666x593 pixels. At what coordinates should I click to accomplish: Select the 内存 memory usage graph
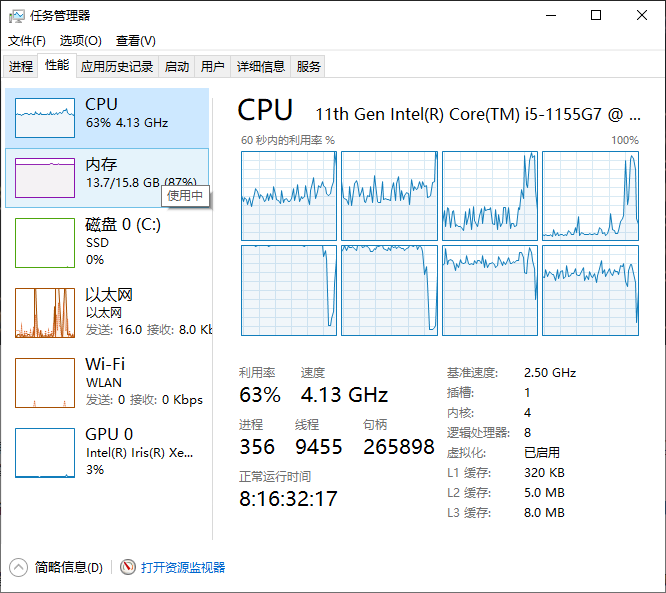coord(45,178)
